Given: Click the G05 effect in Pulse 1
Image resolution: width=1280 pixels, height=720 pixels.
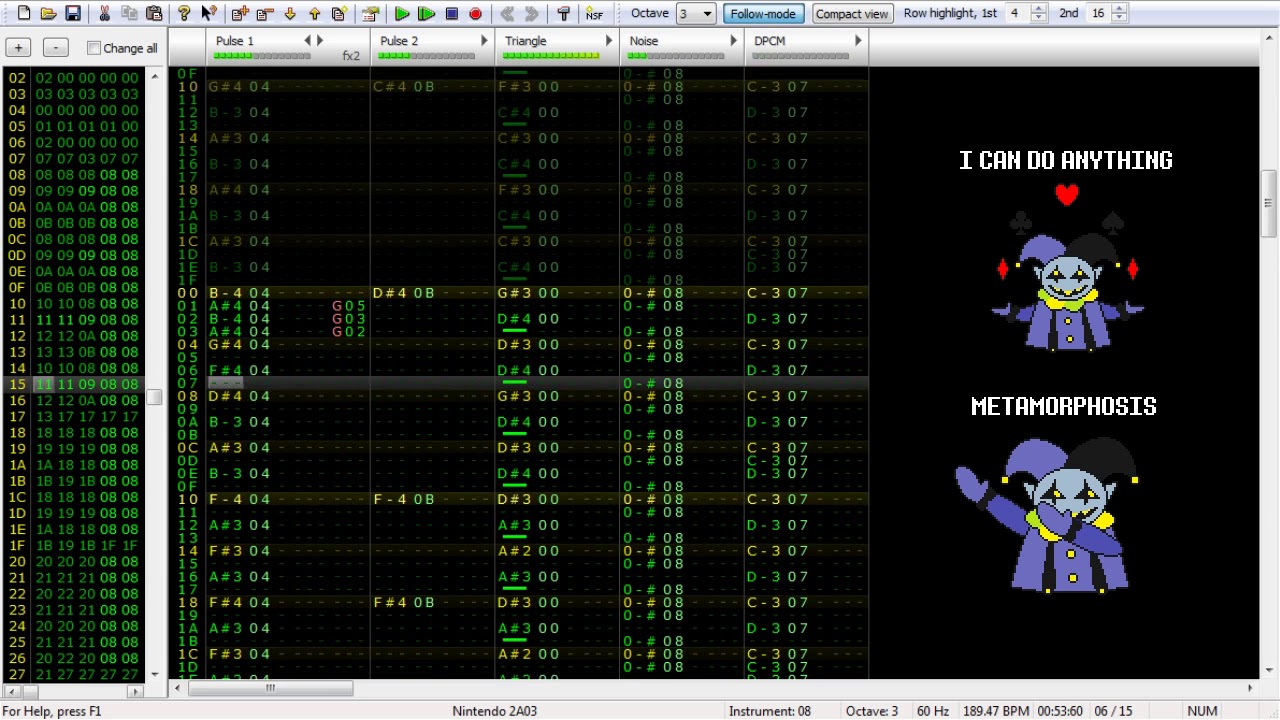Looking at the screenshot, I should point(349,306).
